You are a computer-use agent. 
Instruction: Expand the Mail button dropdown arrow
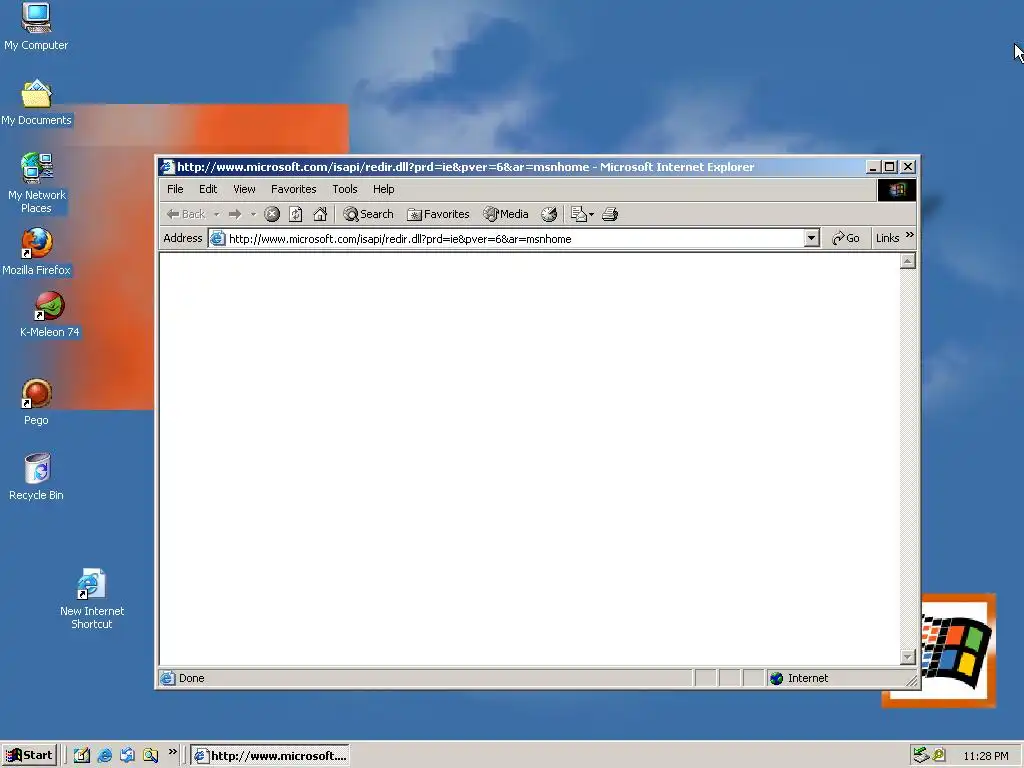coord(592,214)
